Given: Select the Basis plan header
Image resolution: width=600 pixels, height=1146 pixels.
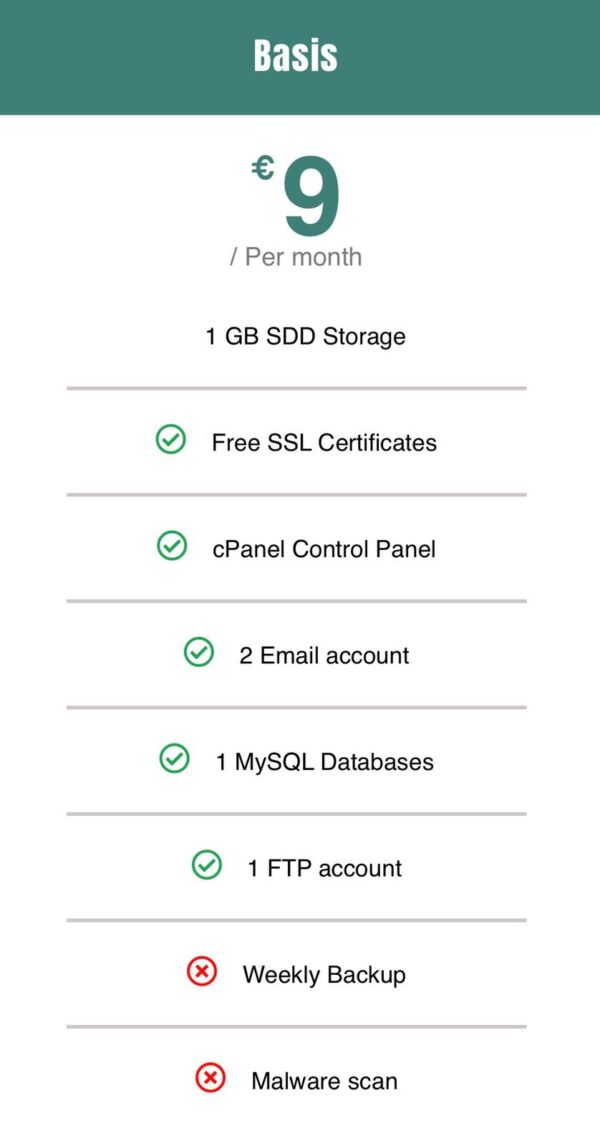Looking at the screenshot, I should [296, 56].
